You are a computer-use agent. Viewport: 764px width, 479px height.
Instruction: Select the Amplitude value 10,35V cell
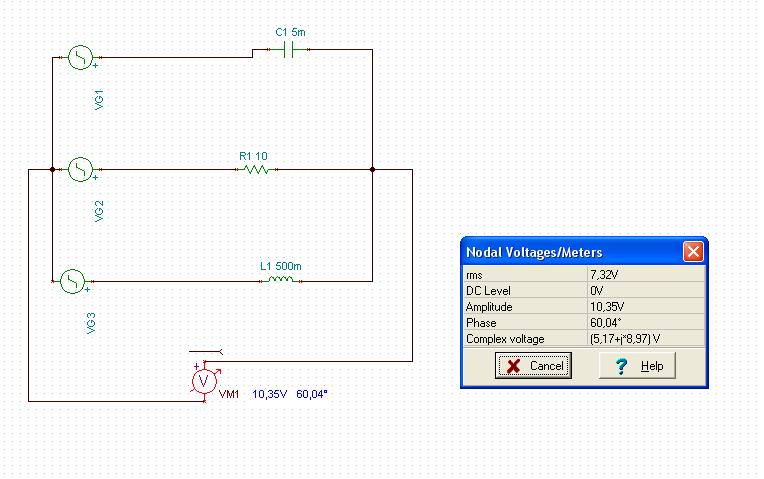[x=646, y=307]
